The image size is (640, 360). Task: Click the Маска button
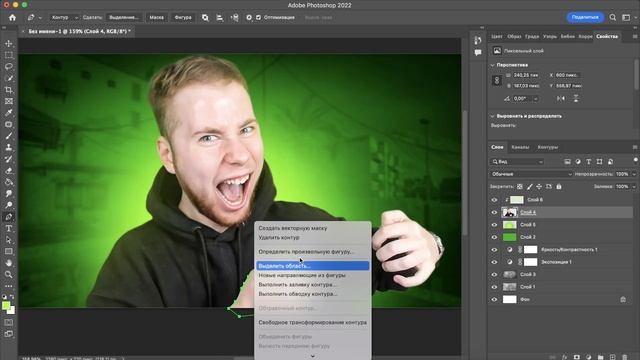[156, 18]
